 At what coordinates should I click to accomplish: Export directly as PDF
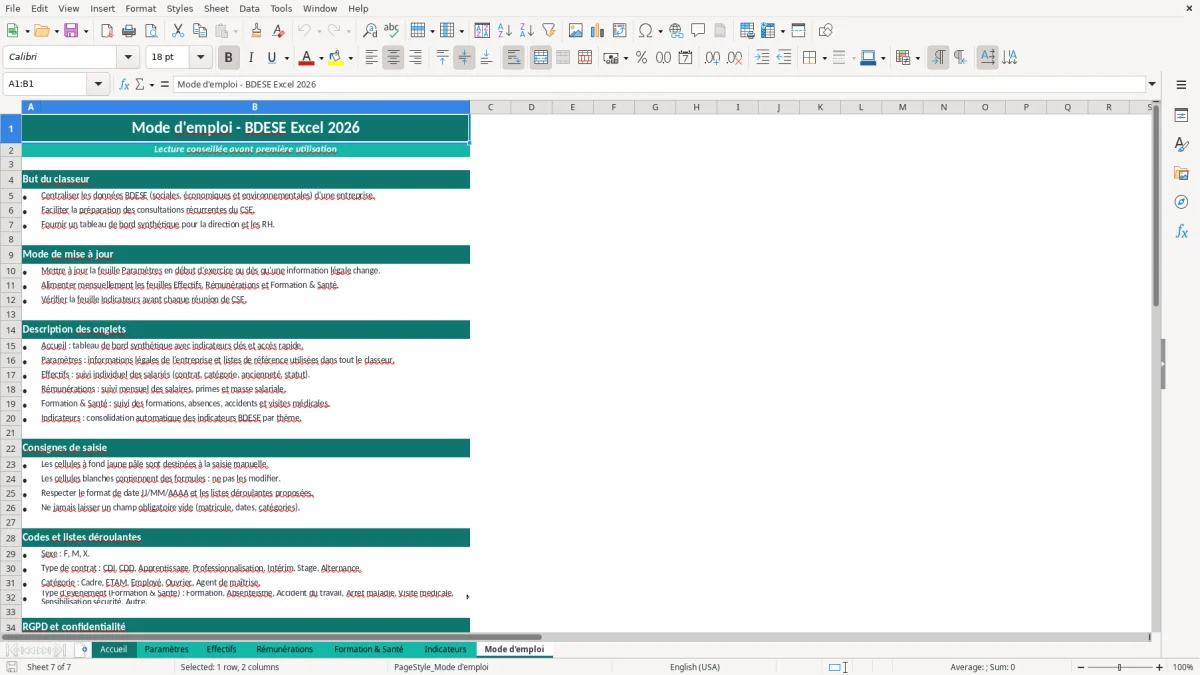pyautogui.click(x=107, y=31)
